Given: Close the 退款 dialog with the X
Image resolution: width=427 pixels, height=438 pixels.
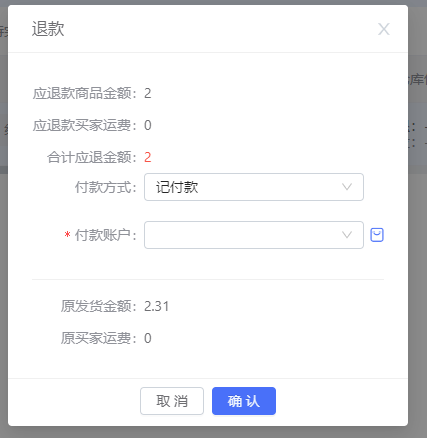Looking at the screenshot, I should pos(384,29).
